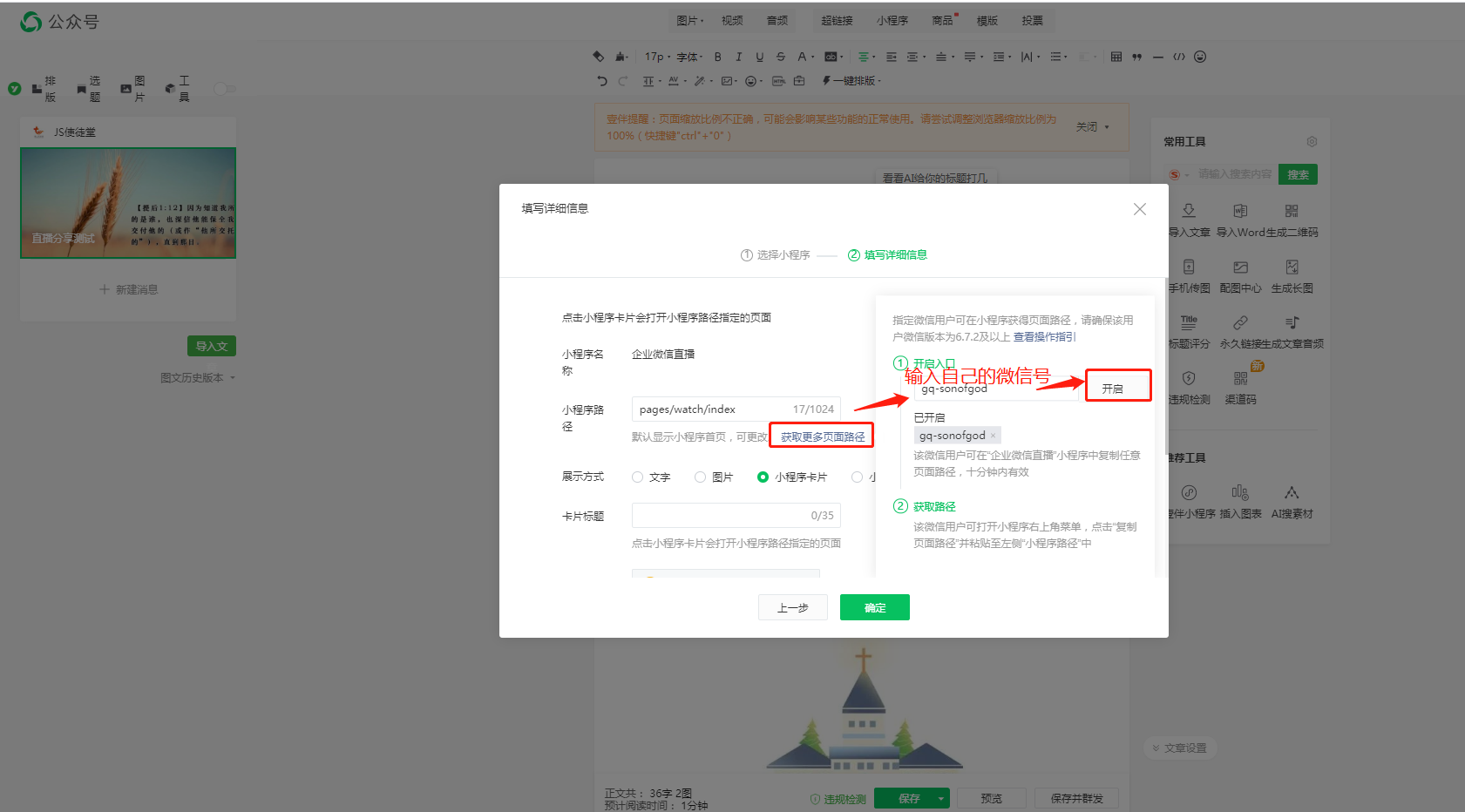This screenshot has width=1465, height=812.
Task: Click the insert table icon
Action: click(1116, 57)
